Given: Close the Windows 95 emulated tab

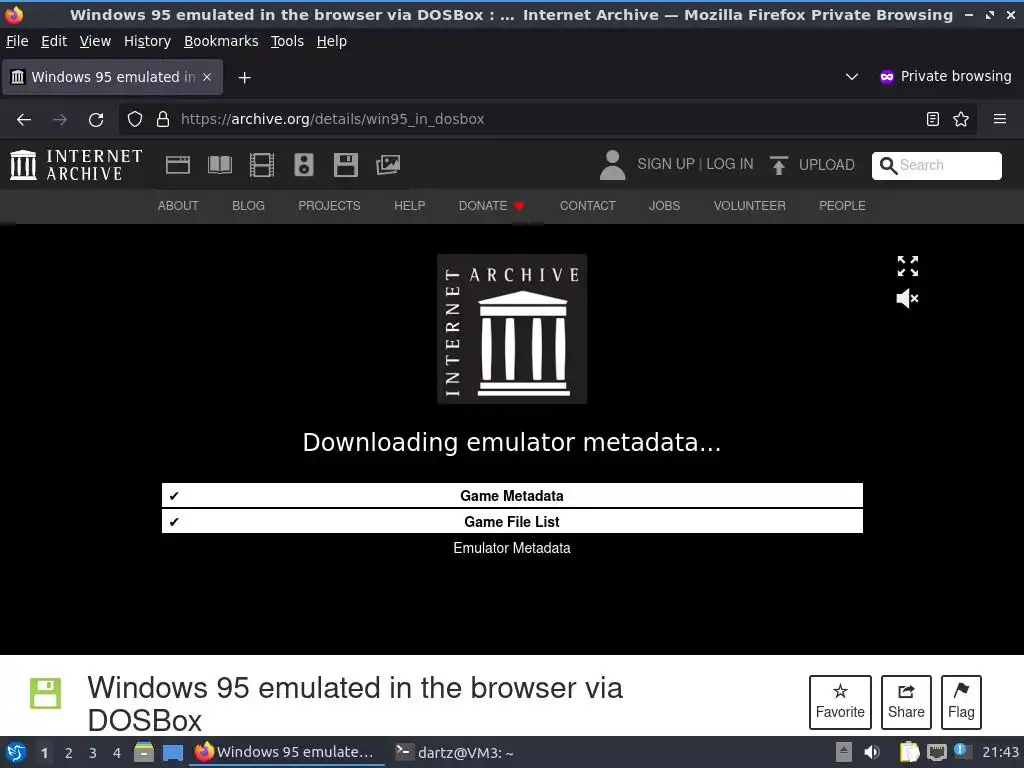Looking at the screenshot, I should click(207, 77).
